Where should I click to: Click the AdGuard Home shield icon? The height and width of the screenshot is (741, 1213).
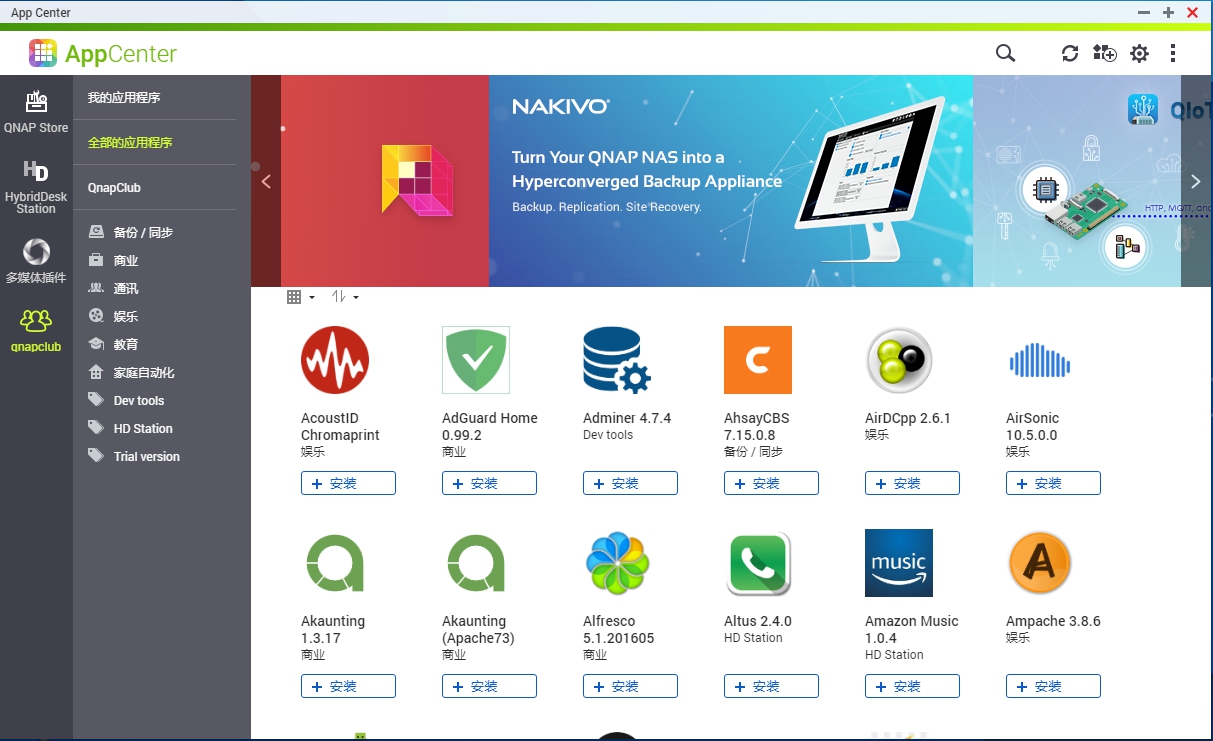tap(476, 360)
